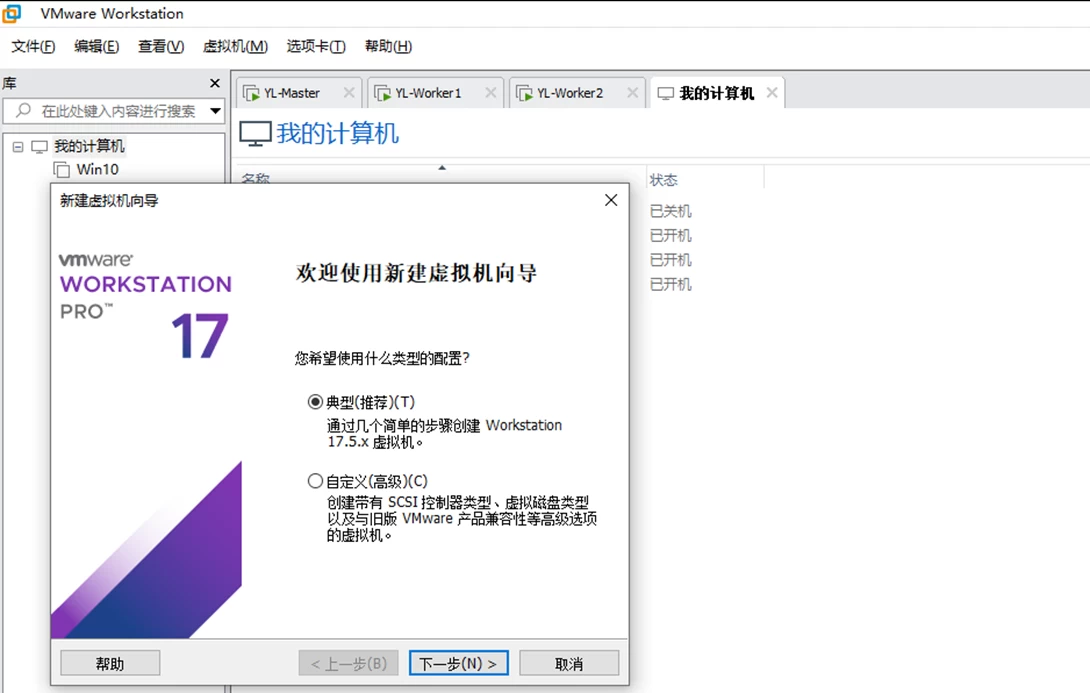Select the 我的计算机 tab
Screen dimensions: 1090x693
tap(716, 93)
